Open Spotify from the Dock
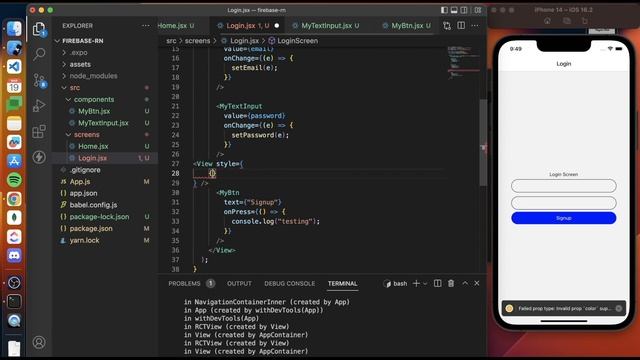This screenshot has height=360, width=640. [x=14, y=180]
